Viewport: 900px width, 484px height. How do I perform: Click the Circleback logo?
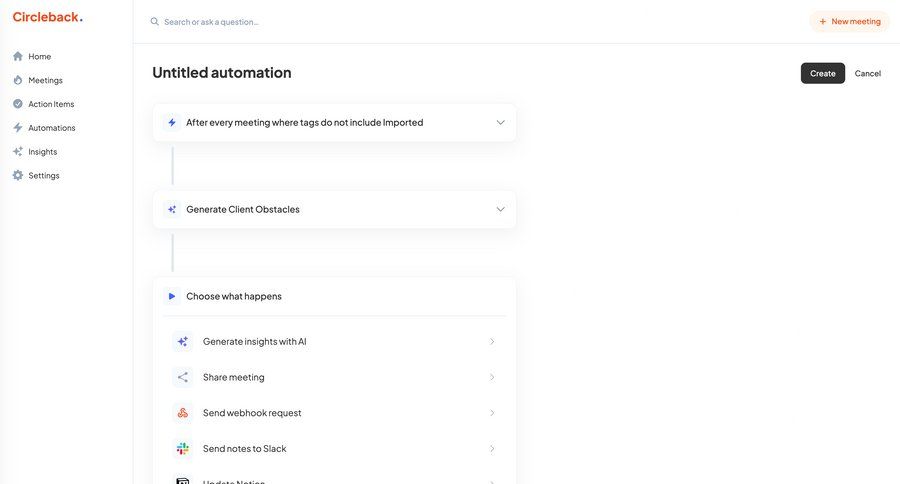47,17
